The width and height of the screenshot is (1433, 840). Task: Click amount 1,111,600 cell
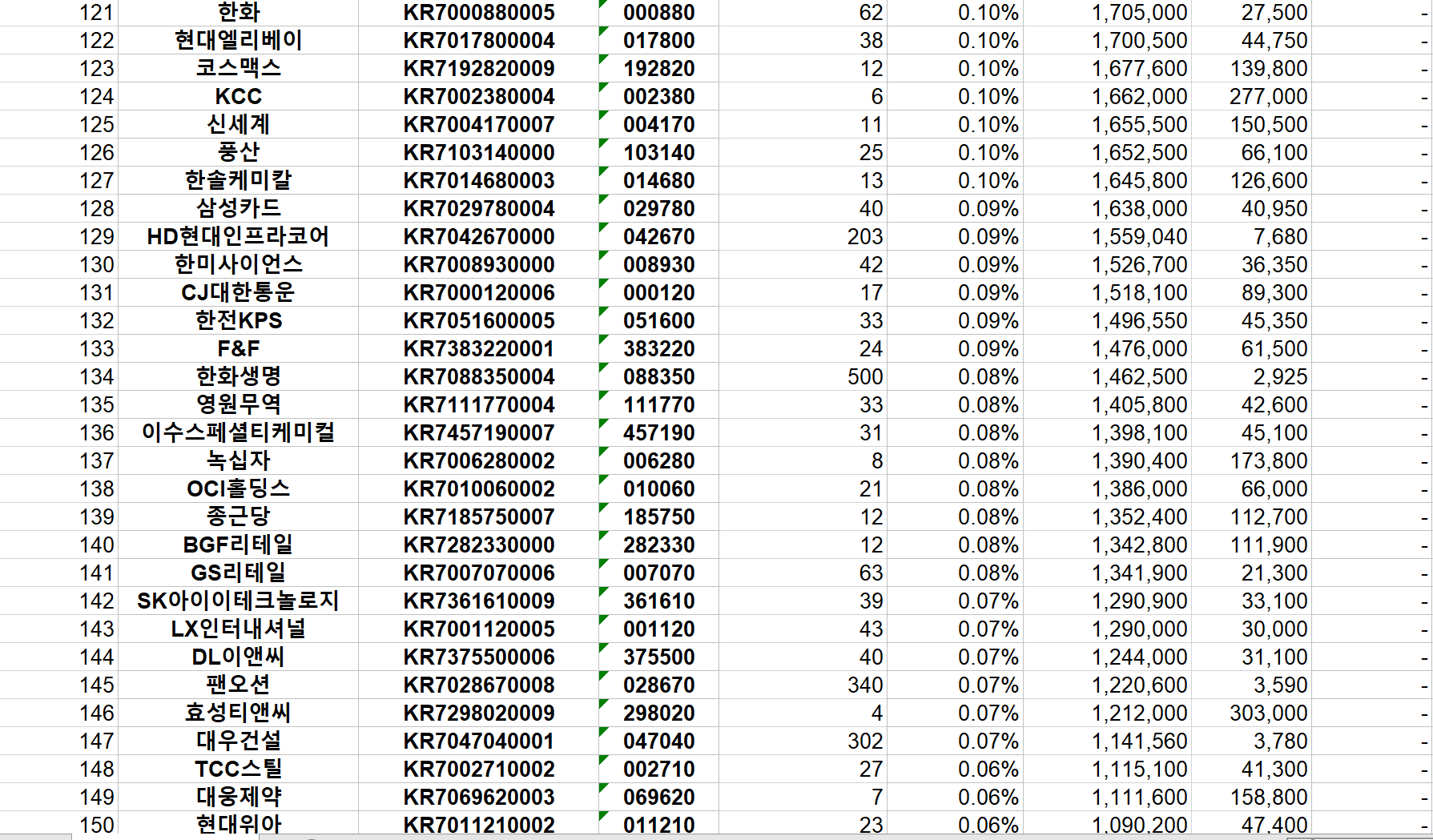pos(1107,798)
